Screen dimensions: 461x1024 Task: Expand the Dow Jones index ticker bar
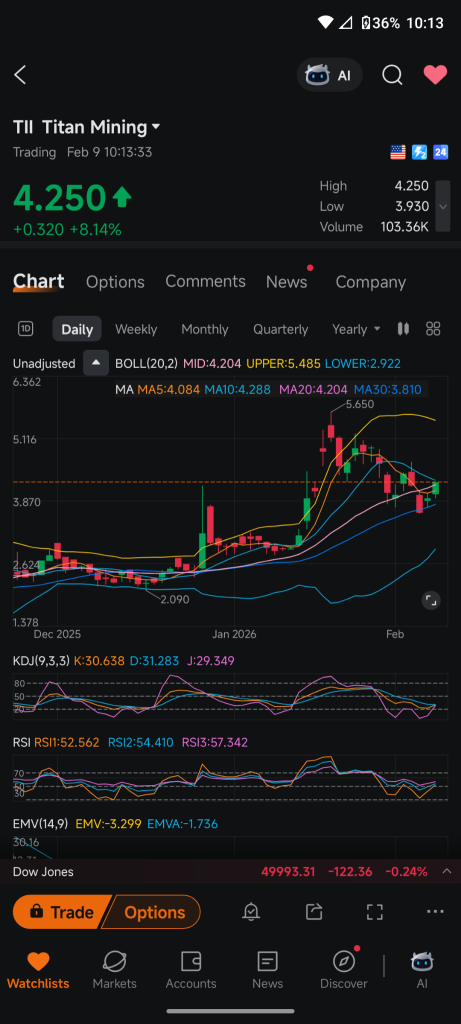click(230, 871)
